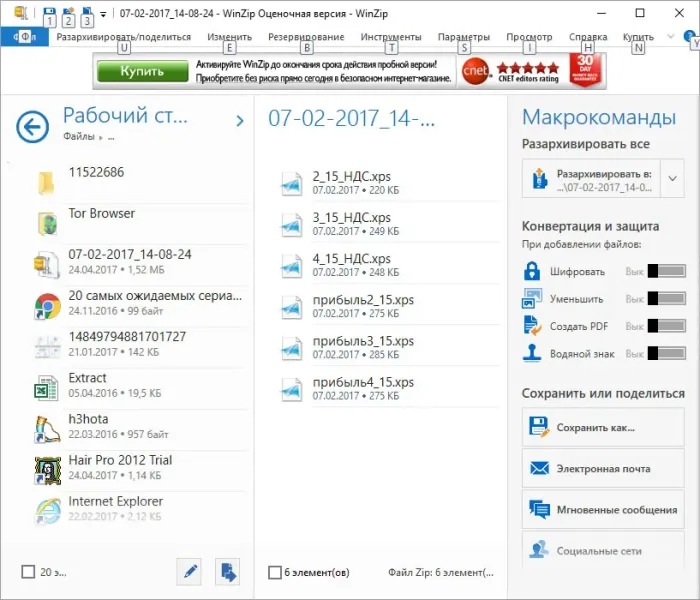Open the Резервирование ribbon tab
This screenshot has width=700, height=600.
(306, 37)
